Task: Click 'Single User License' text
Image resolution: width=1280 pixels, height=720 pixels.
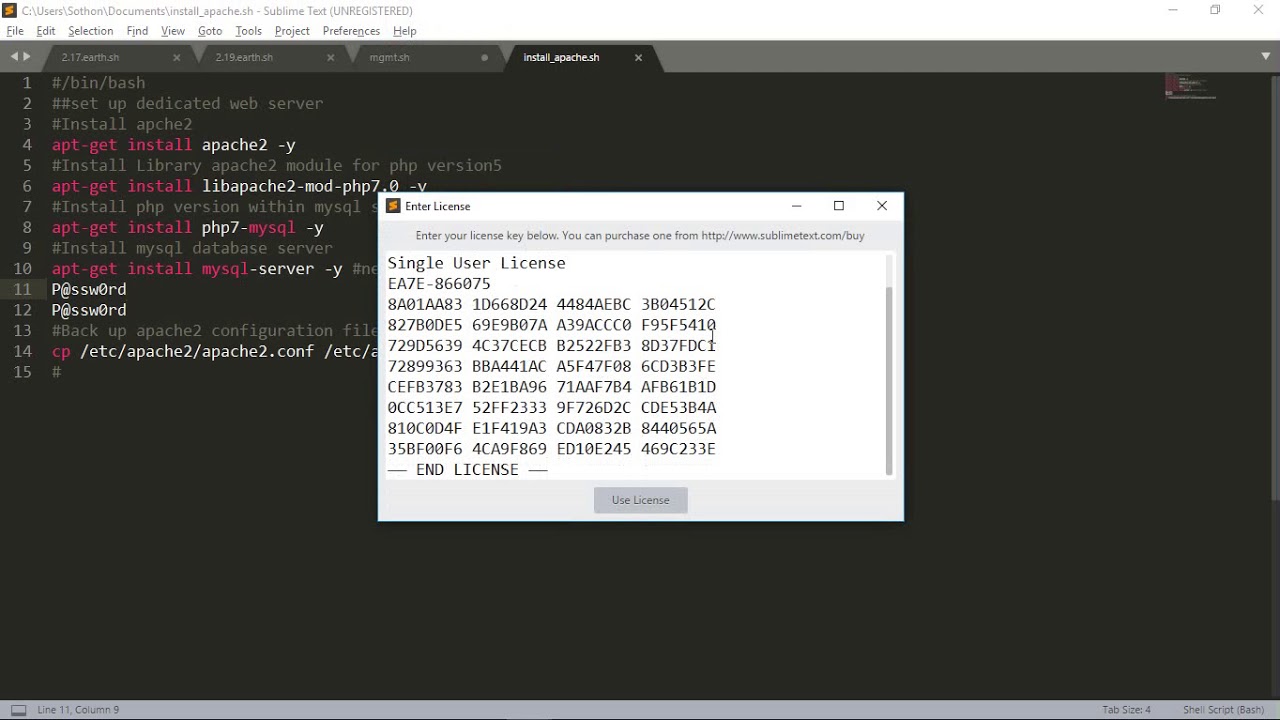Action: [476, 263]
